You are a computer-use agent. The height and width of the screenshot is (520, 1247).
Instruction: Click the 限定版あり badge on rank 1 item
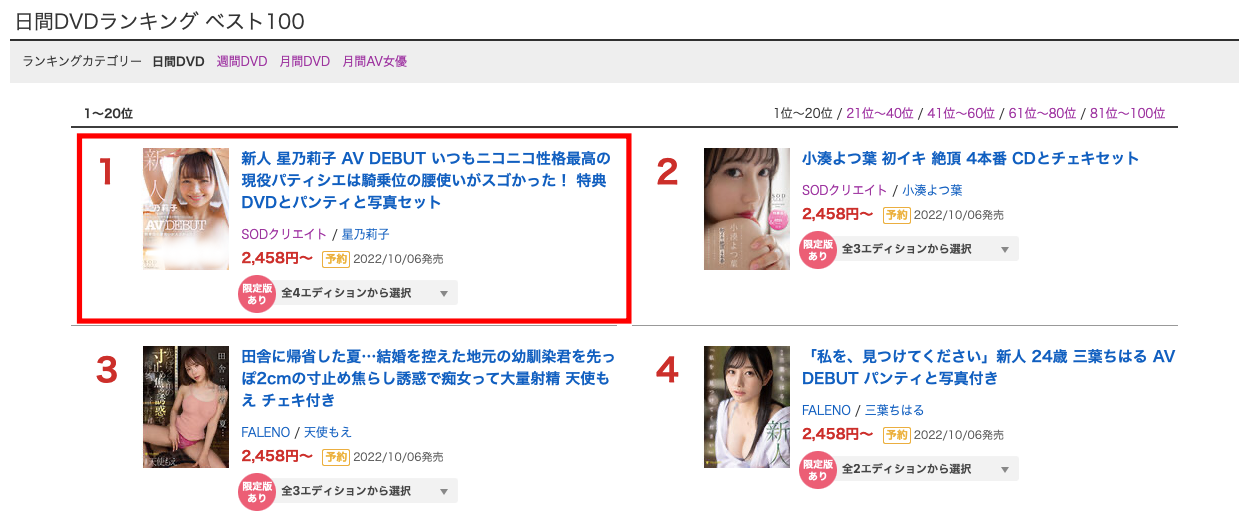pyautogui.click(x=257, y=293)
